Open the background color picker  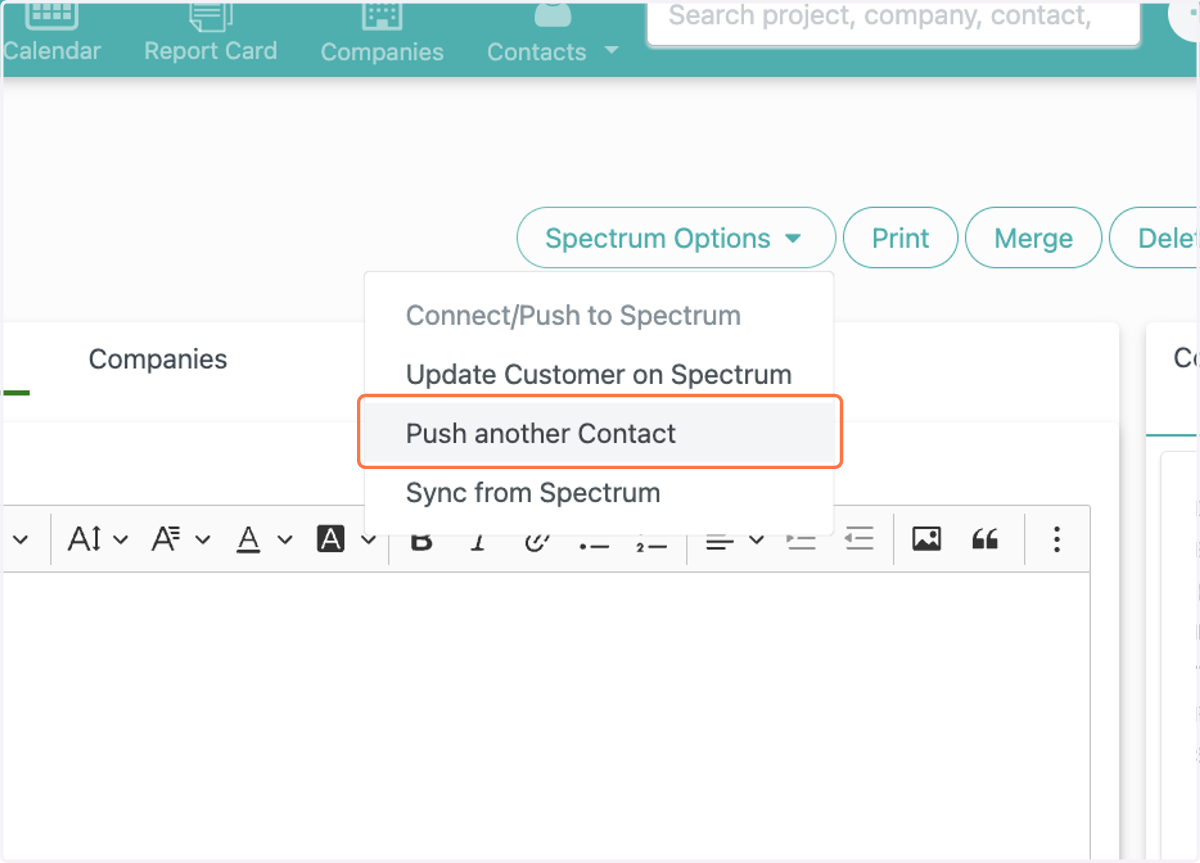point(345,540)
